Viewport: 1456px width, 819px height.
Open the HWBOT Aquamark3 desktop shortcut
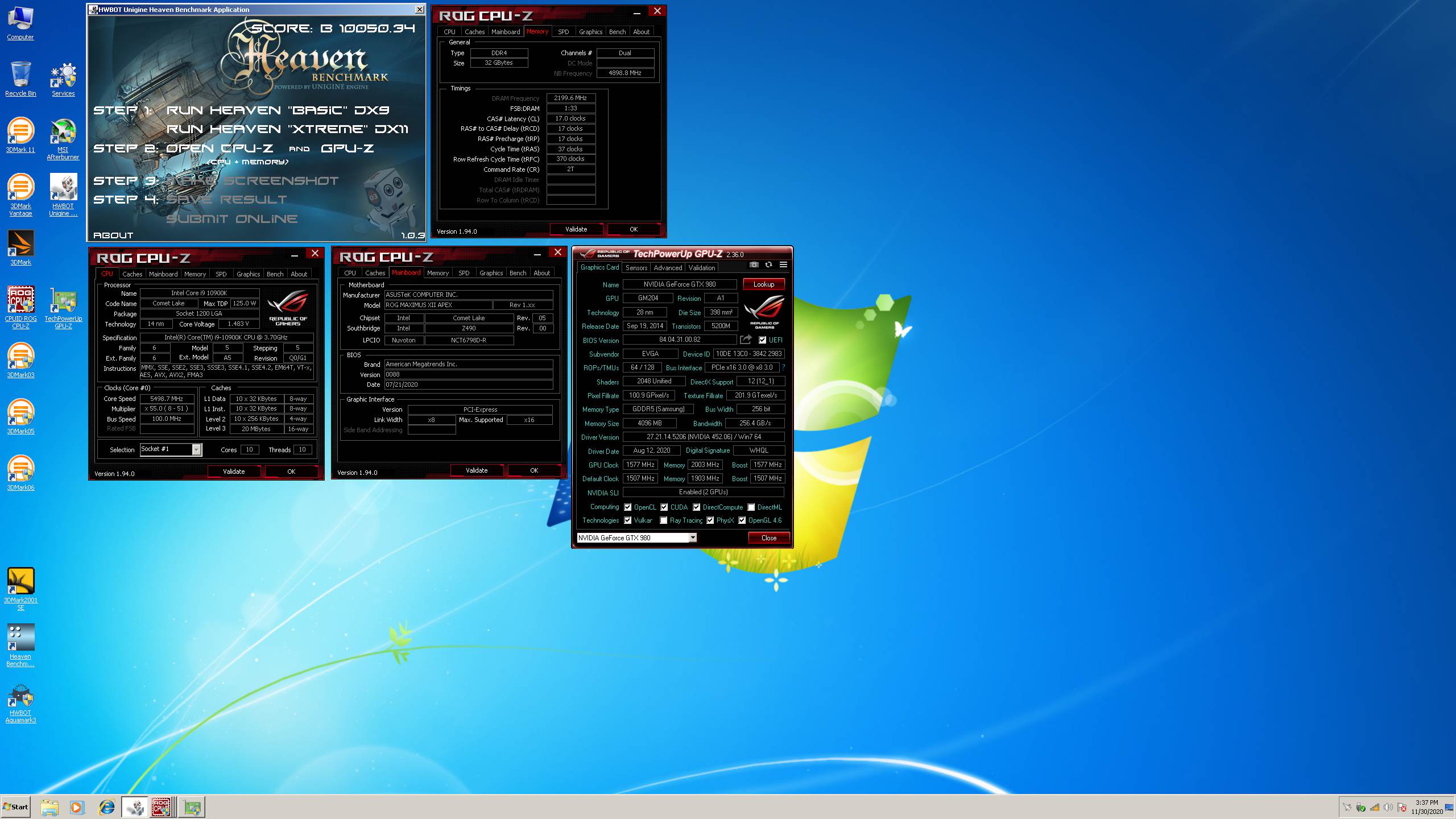tap(20, 704)
